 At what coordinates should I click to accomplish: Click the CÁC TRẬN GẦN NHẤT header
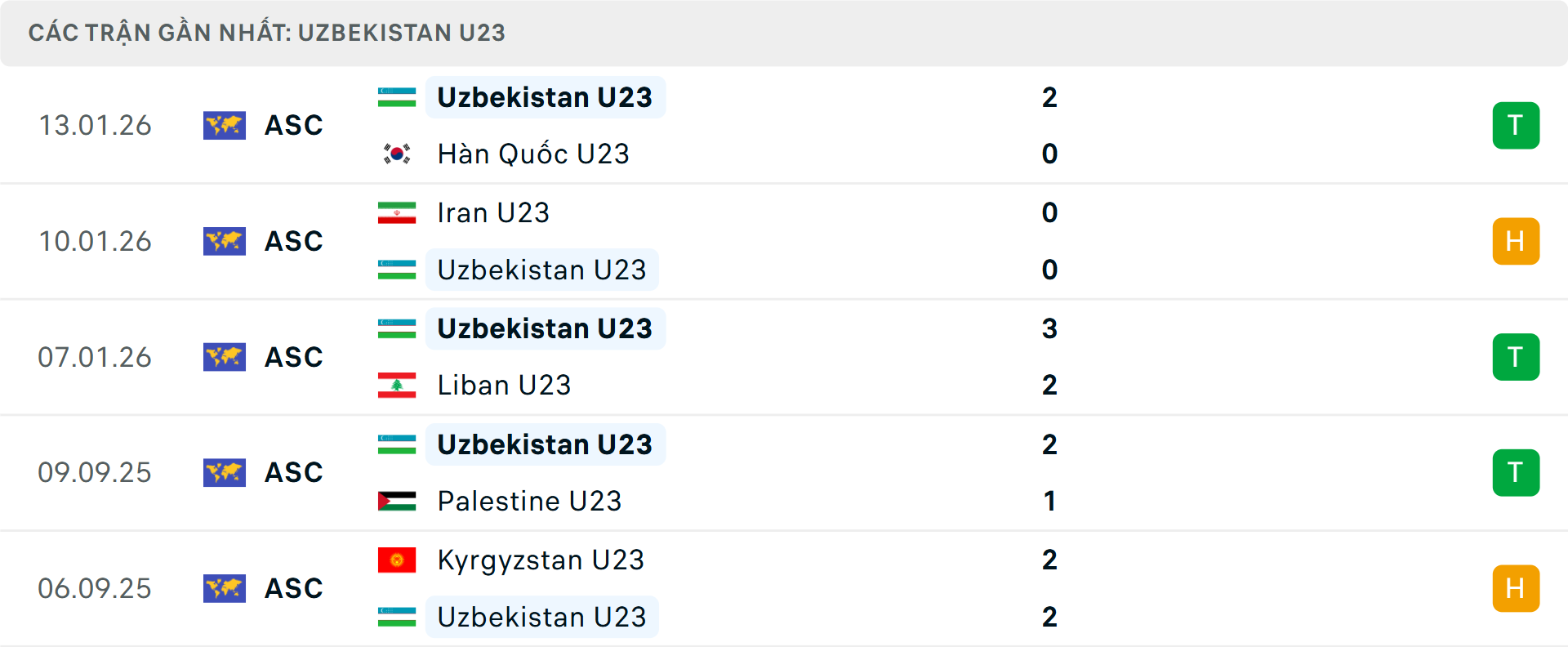pos(268,33)
